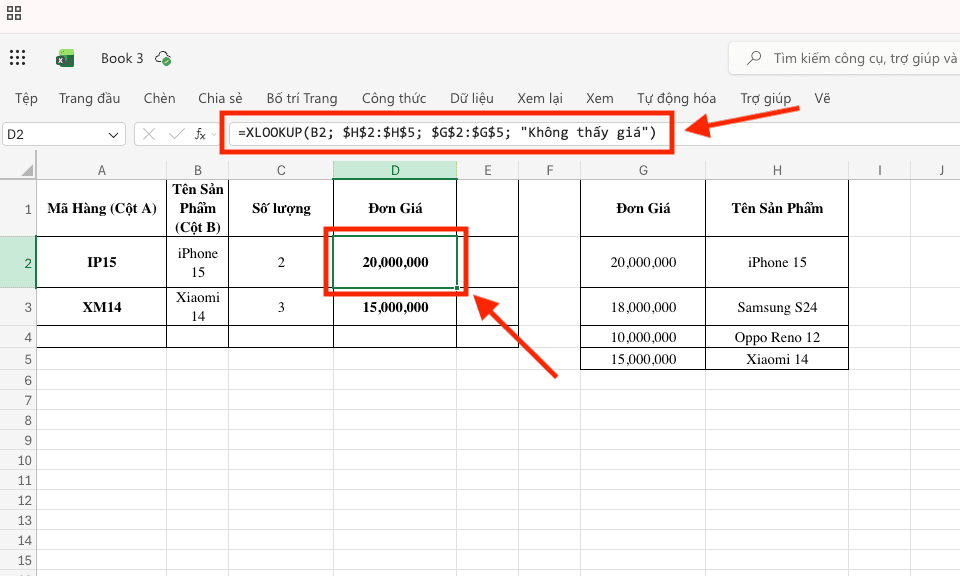Select cell with 18,000,000

click(643, 307)
